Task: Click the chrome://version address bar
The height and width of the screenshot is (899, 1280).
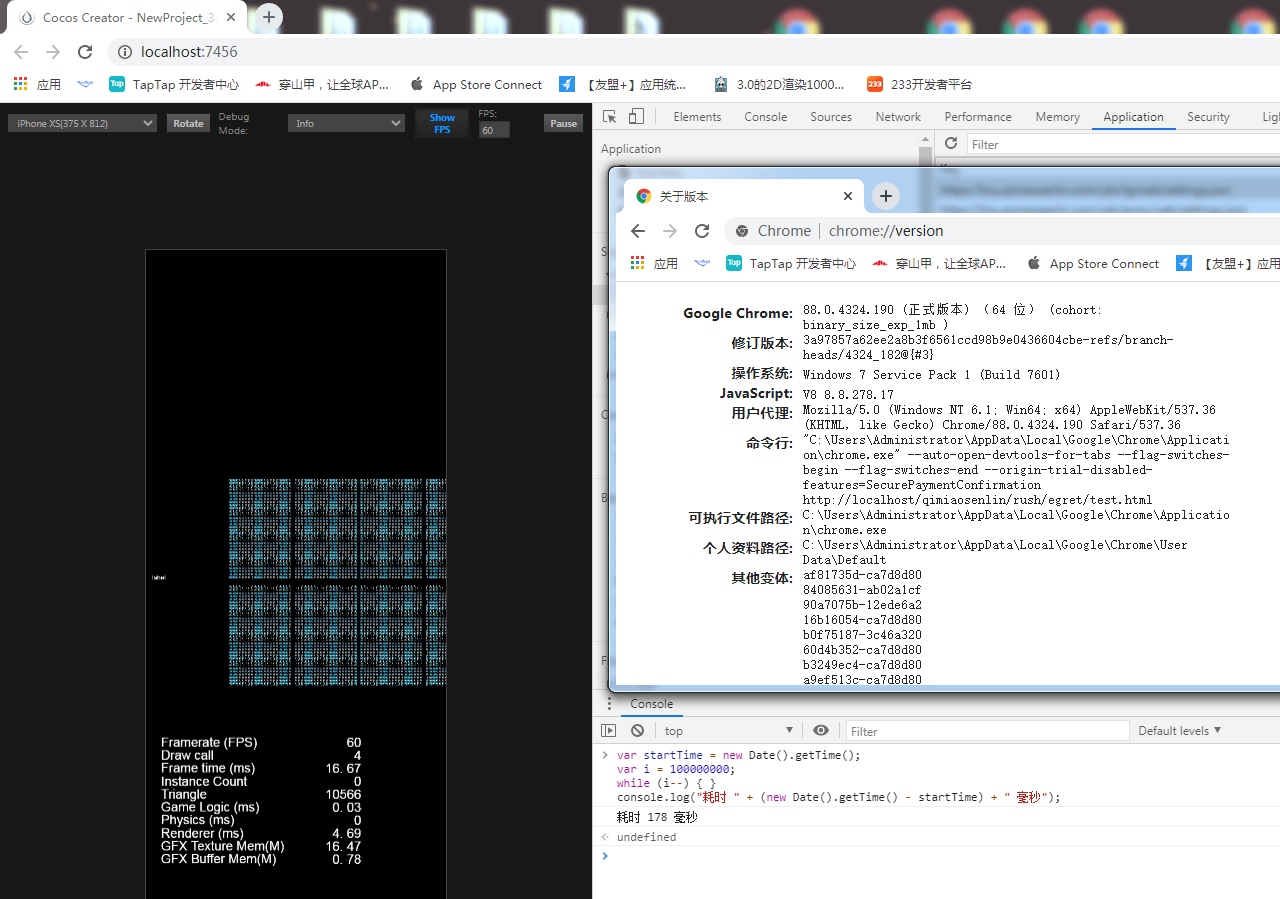Action: [1002, 231]
